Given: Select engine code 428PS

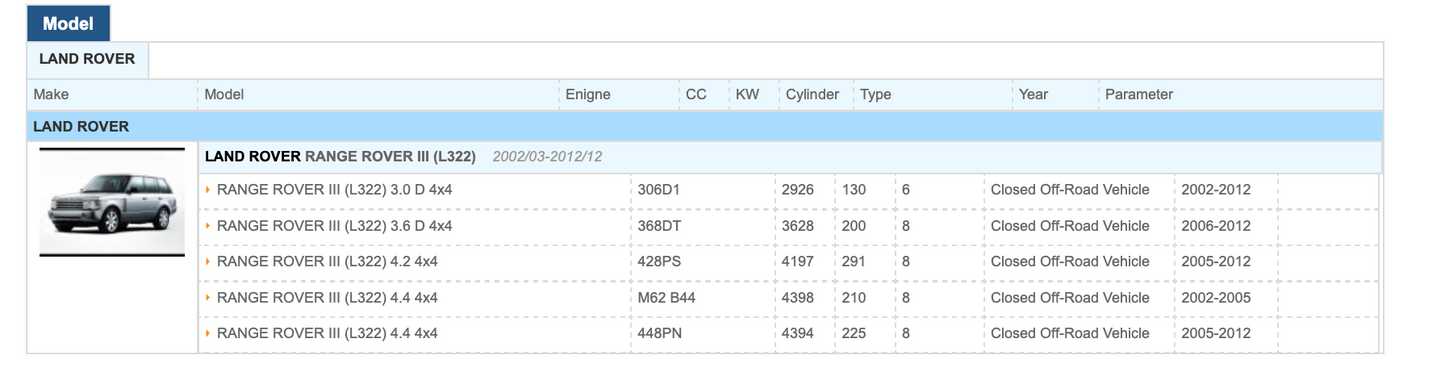Looking at the screenshot, I should (x=659, y=262).
